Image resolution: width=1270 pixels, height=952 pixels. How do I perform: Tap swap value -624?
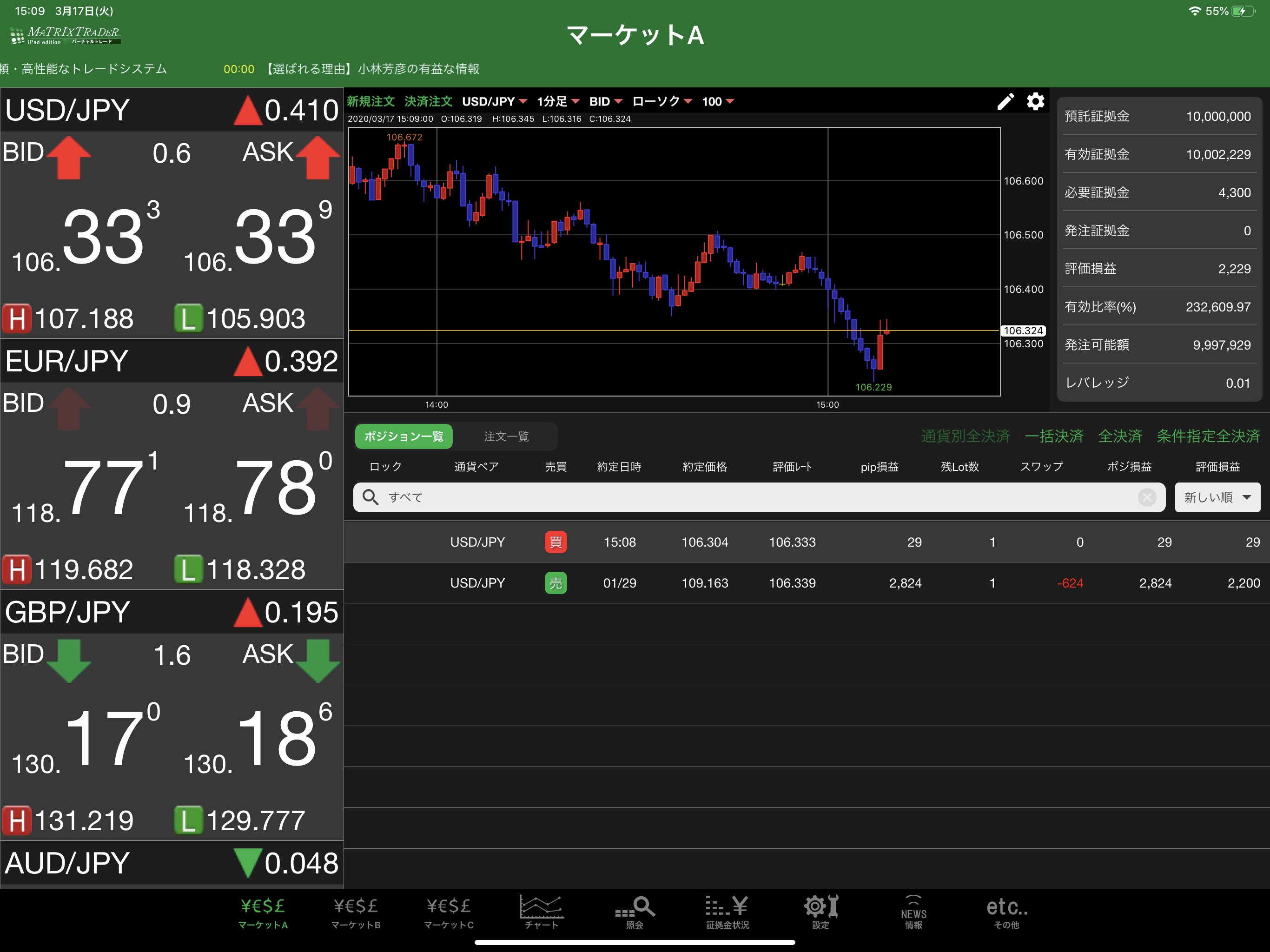point(1070,583)
